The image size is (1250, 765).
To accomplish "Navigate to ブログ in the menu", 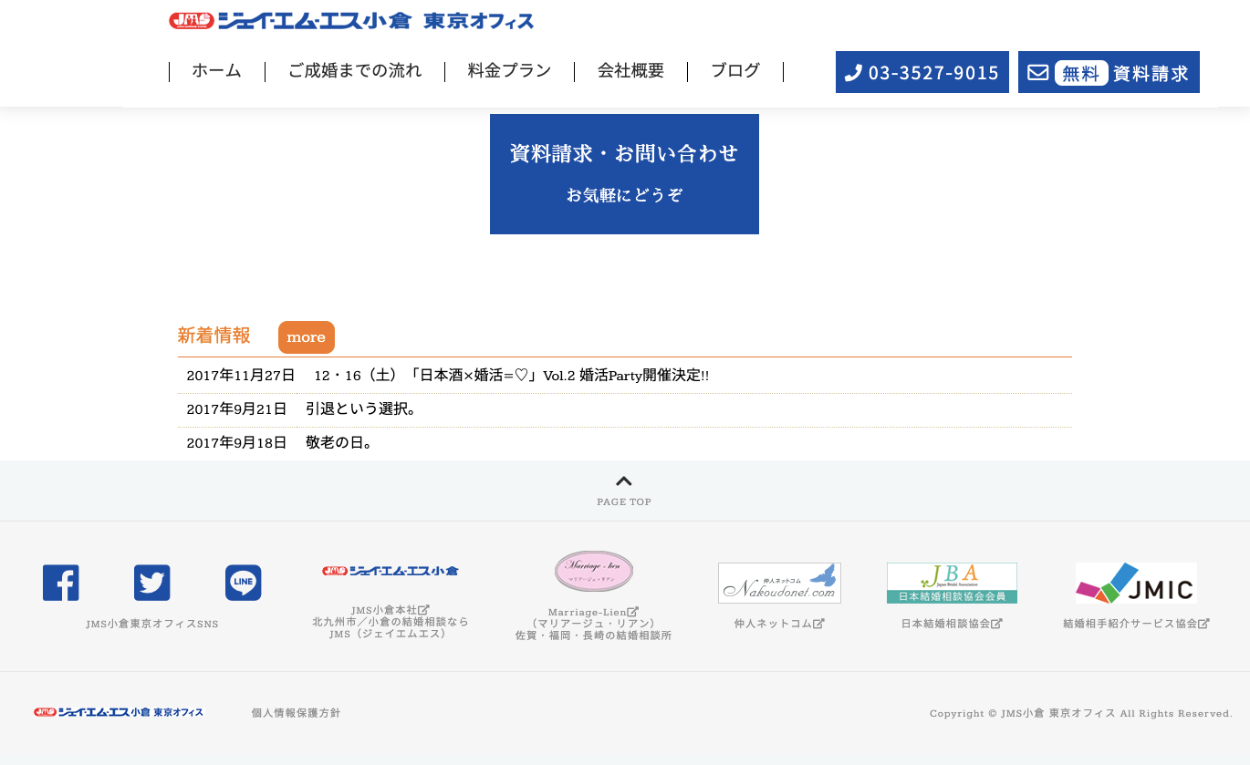I will tap(735, 71).
